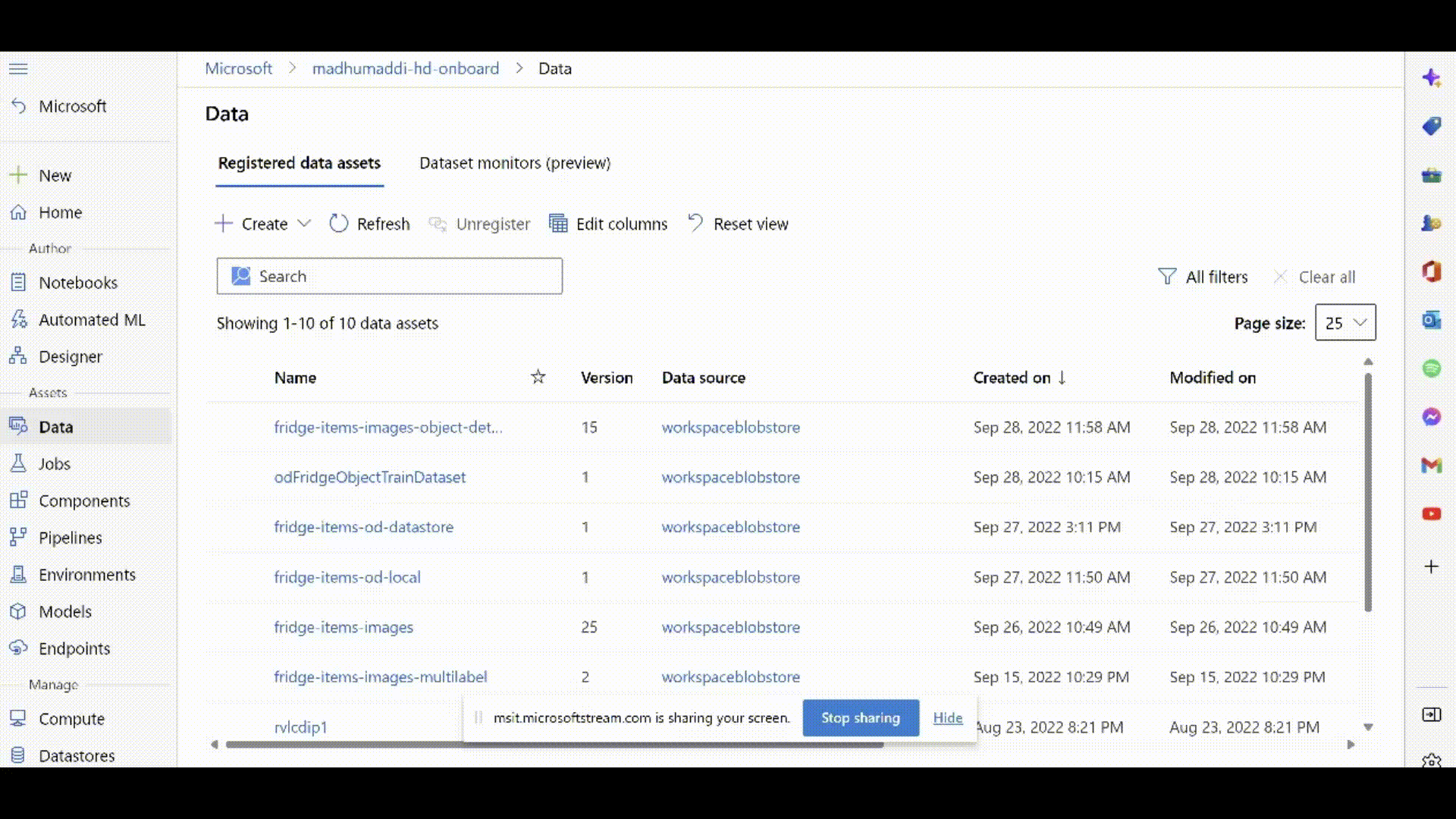Click the Datastores icon in the sidebar

(x=18, y=754)
